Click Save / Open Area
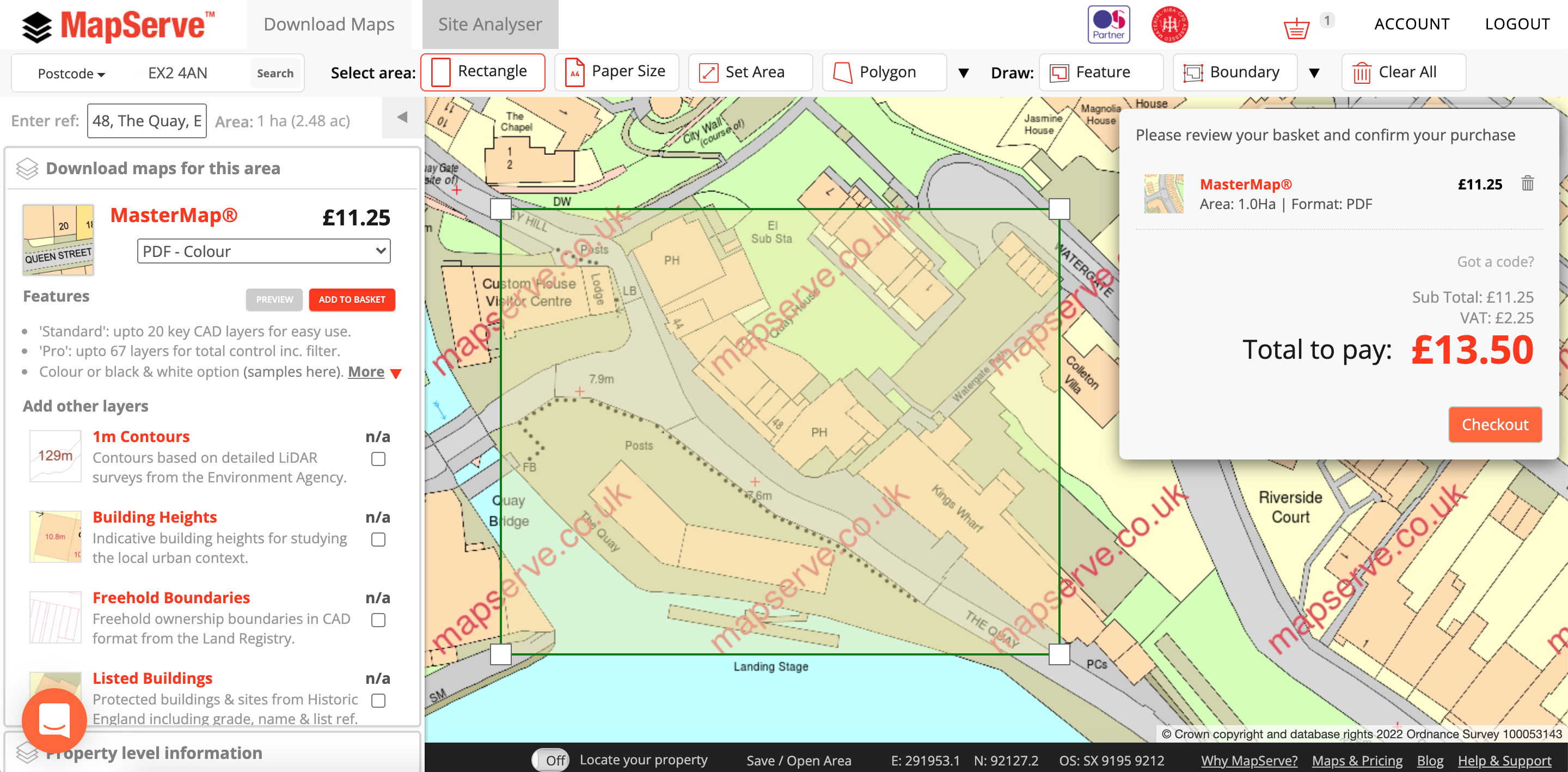Viewport: 1568px width, 772px height. [799, 761]
